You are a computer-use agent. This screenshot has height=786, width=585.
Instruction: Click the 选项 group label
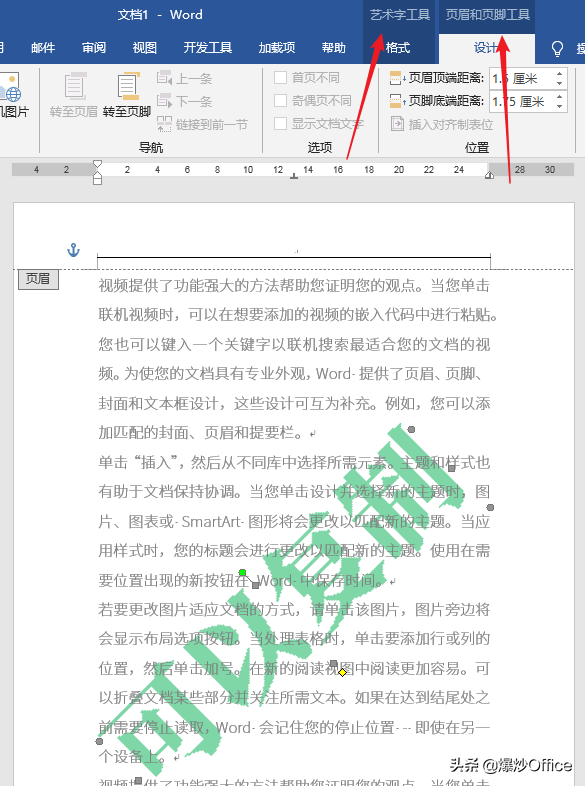tap(320, 147)
